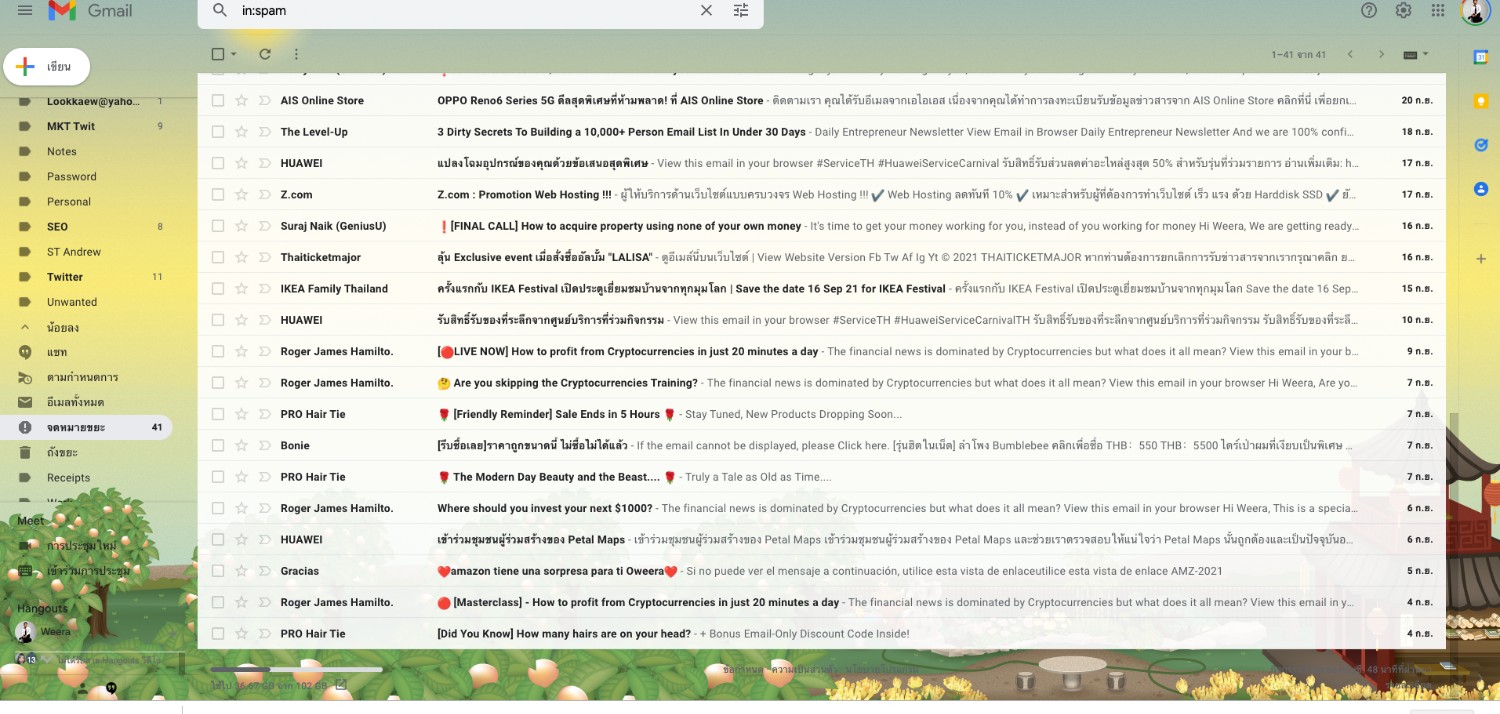Open Weera Hangouts contact

click(x=56, y=632)
